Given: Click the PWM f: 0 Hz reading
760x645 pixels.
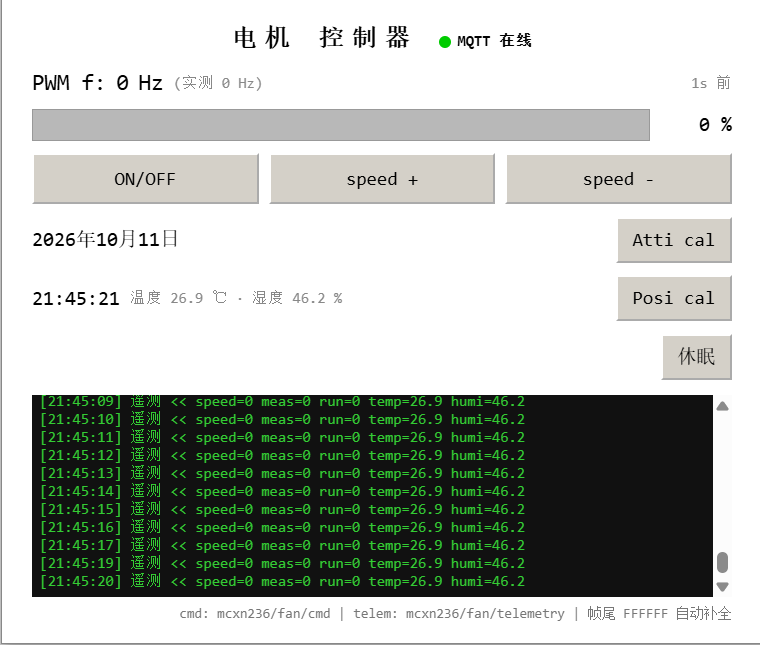Looking at the screenshot, I should click(97, 83).
